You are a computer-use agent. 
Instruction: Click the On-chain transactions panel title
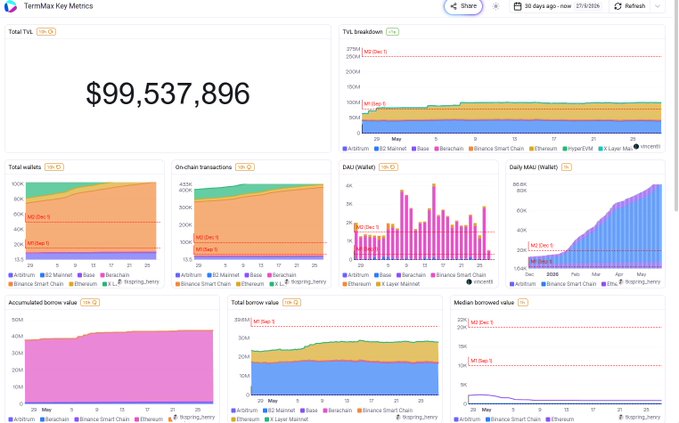(x=204, y=167)
